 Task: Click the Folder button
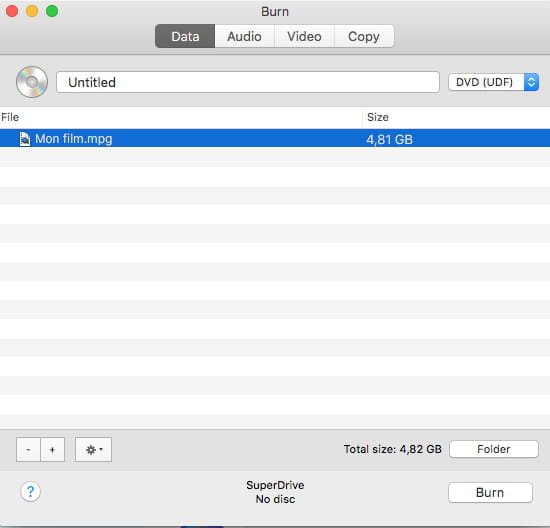click(x=494, y=449)
